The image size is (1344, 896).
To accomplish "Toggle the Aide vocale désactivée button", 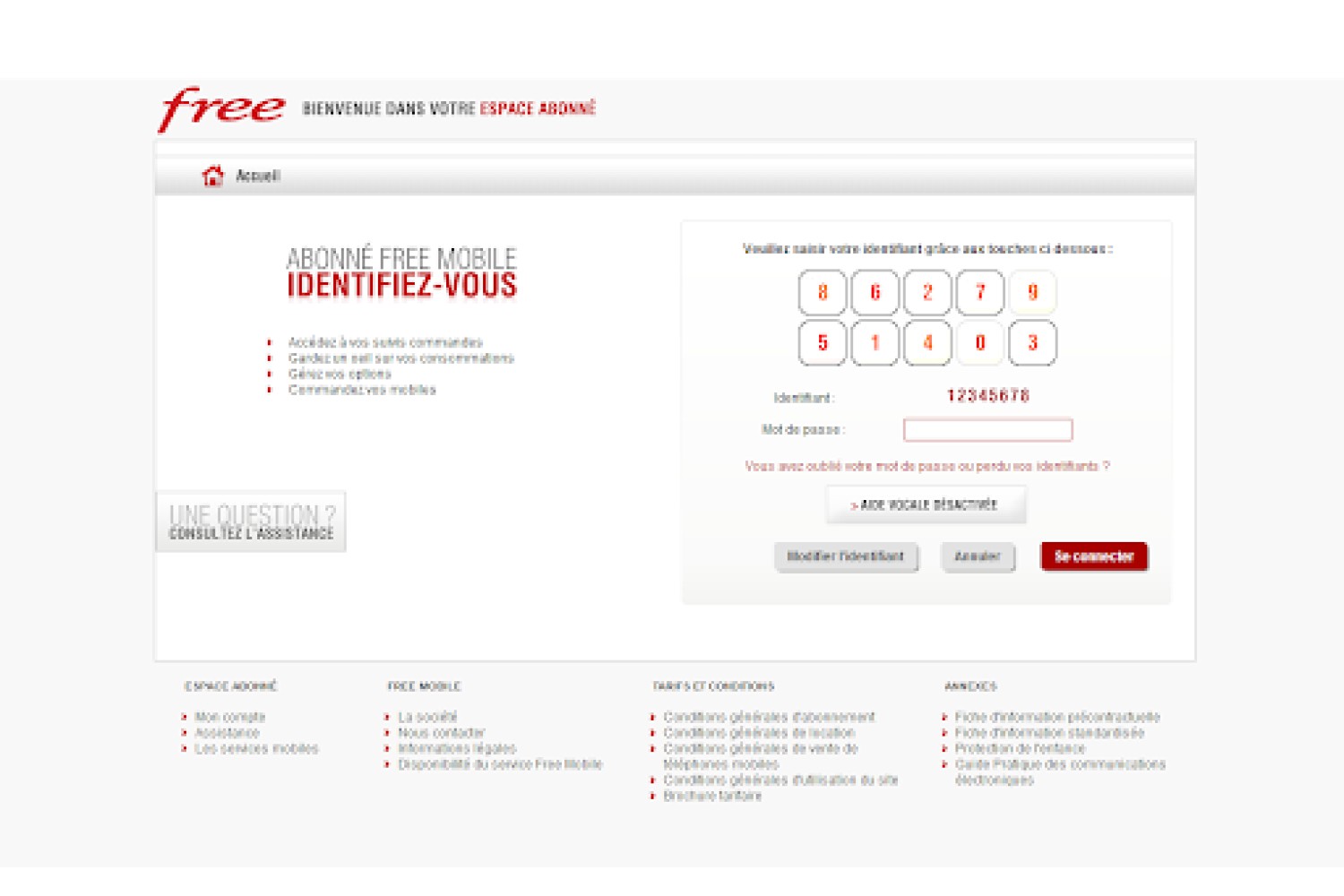I will tap(926, 505).
